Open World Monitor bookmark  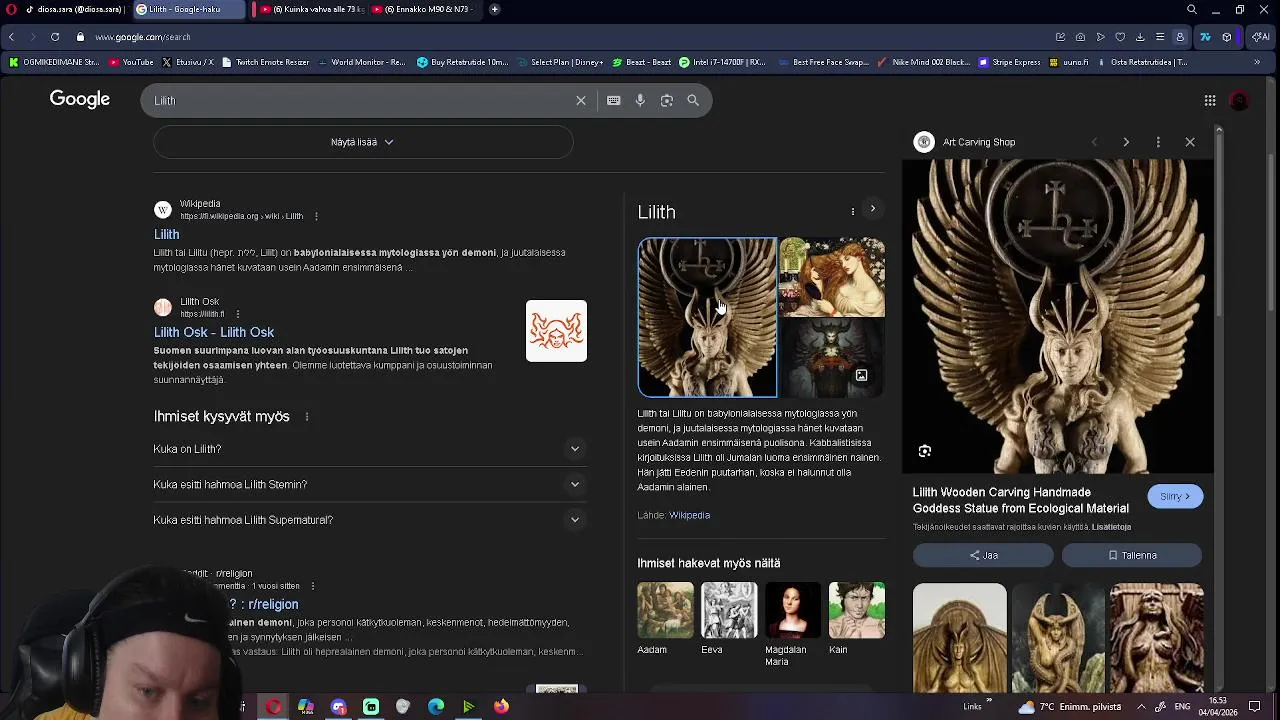pyautogui.click(x=361, y=62)
